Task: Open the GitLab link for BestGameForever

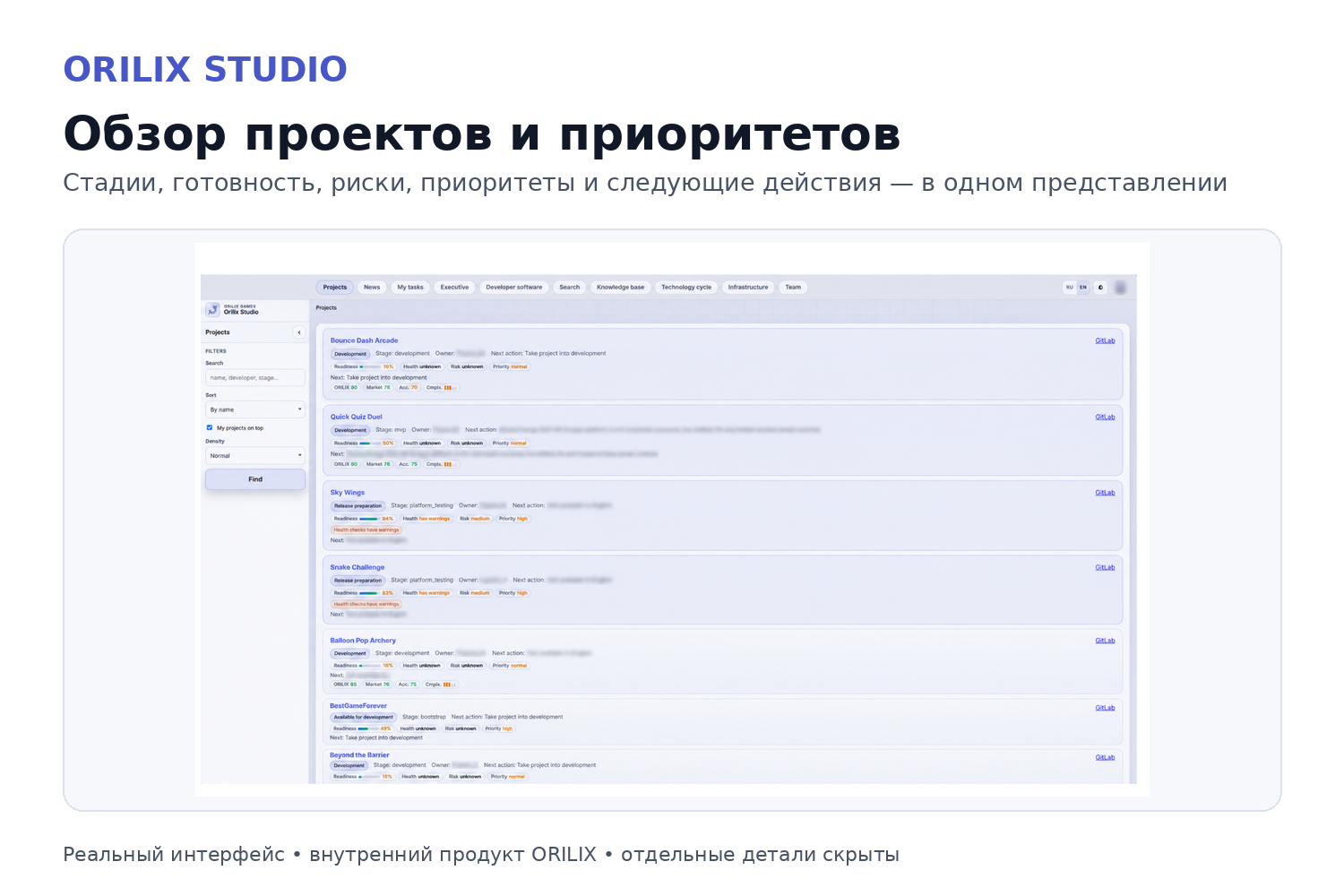Action: [1105, 708]
